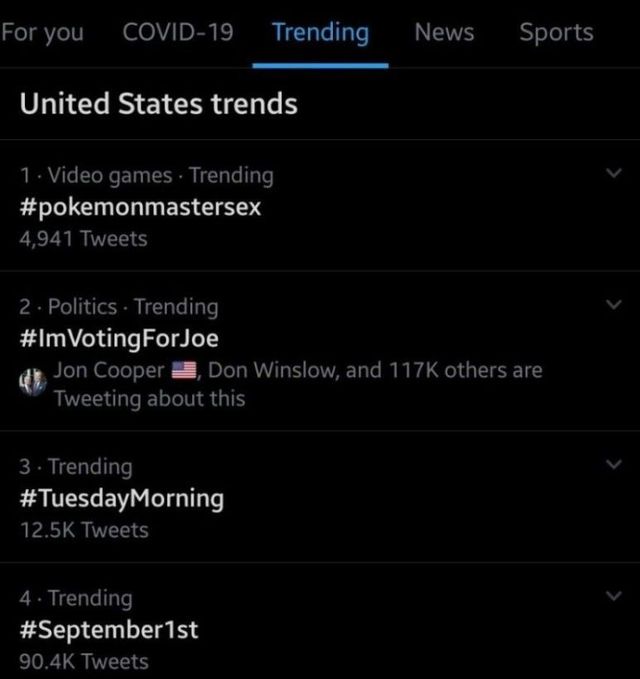The height and width of the screenshot is (679, 640).
Task: Open chevron menu for #ImVotingForJoe trend
Action: pos(614,304)
